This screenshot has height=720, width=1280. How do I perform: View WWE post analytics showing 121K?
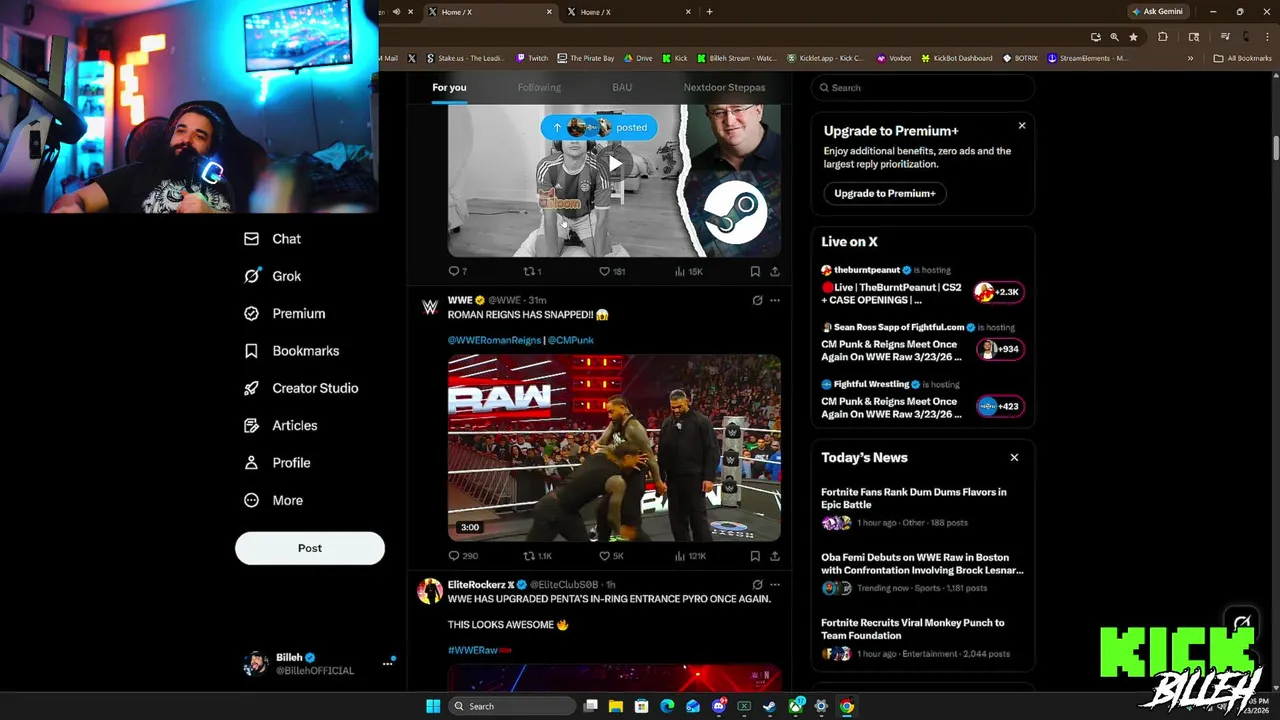(x=690, y=556)
